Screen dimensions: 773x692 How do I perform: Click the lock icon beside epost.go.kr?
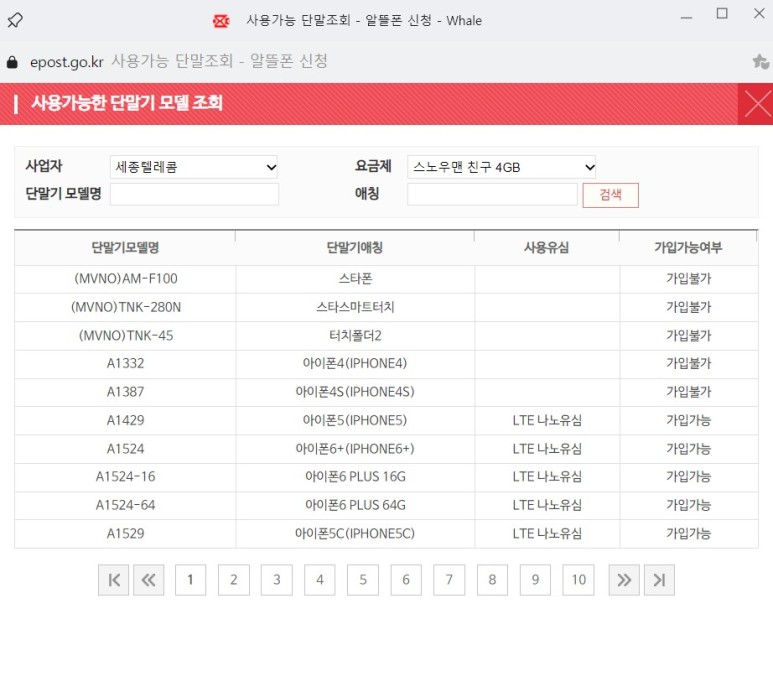click(x=12, y=62)
